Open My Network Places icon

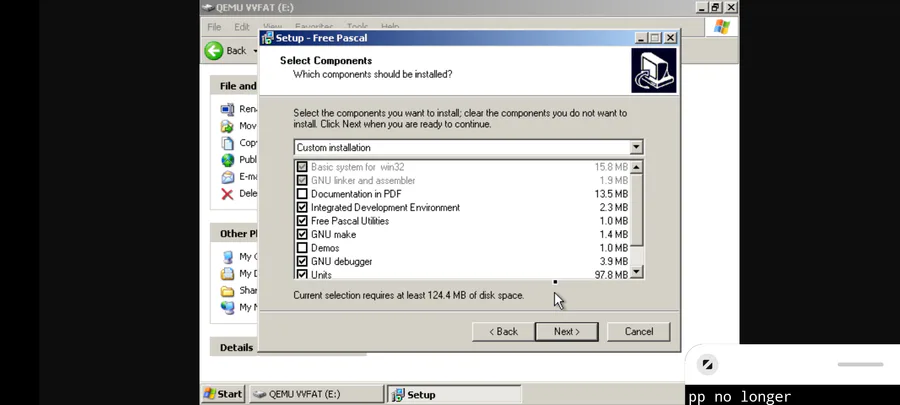[x=228, y=307]
